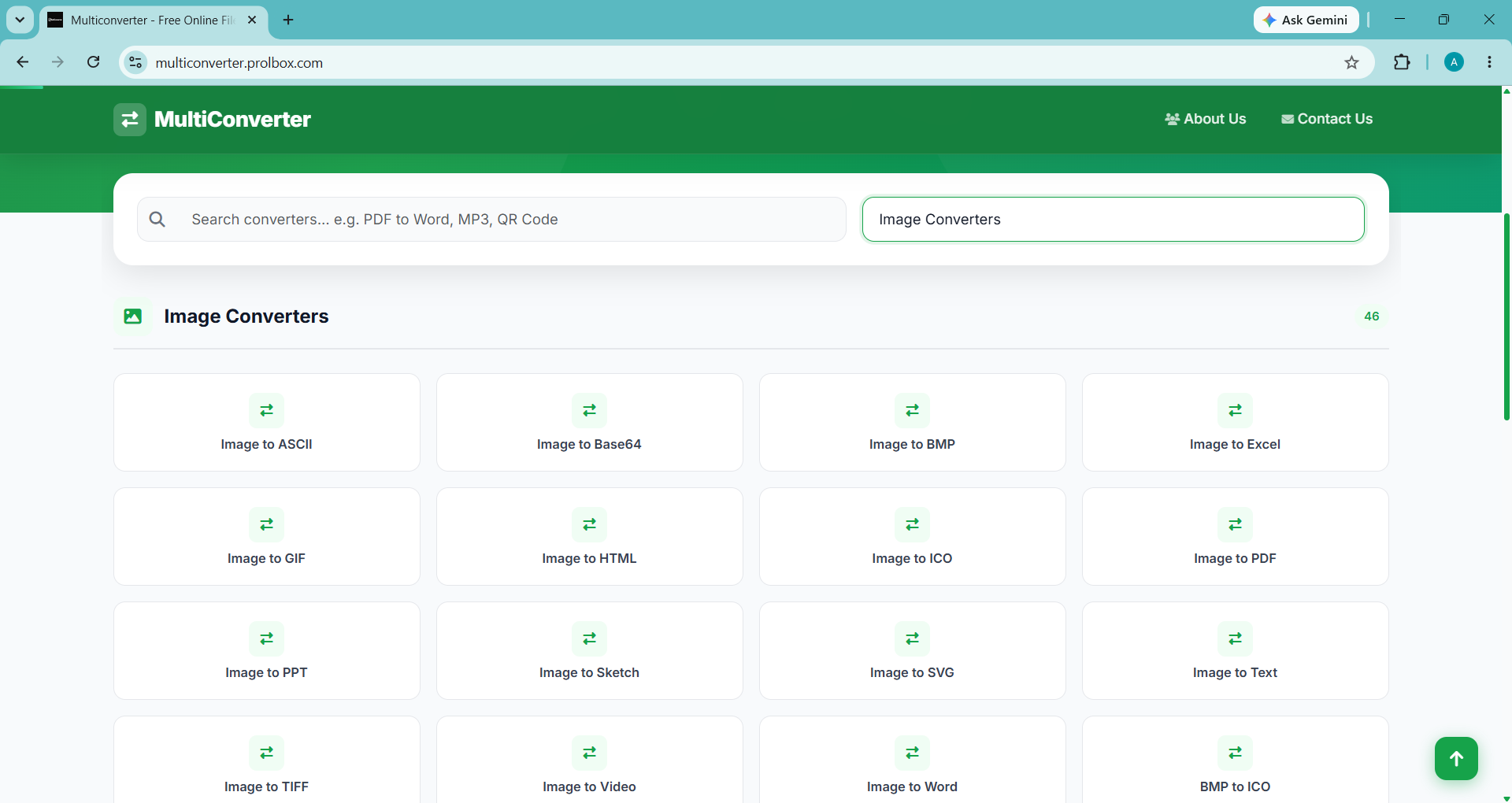The height and width of the screenshot is (803, 1512).
Task: Go back to the previous page
Action: click(x=23, y=62)
